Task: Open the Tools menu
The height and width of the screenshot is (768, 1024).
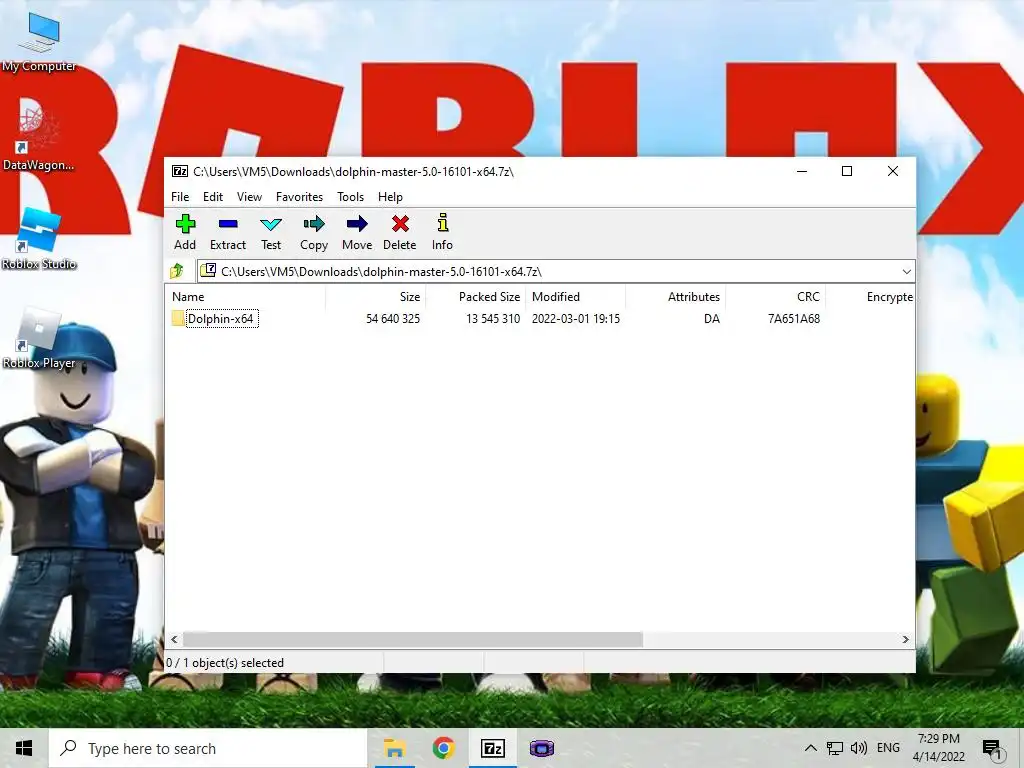Action: [x=351, y=197]
